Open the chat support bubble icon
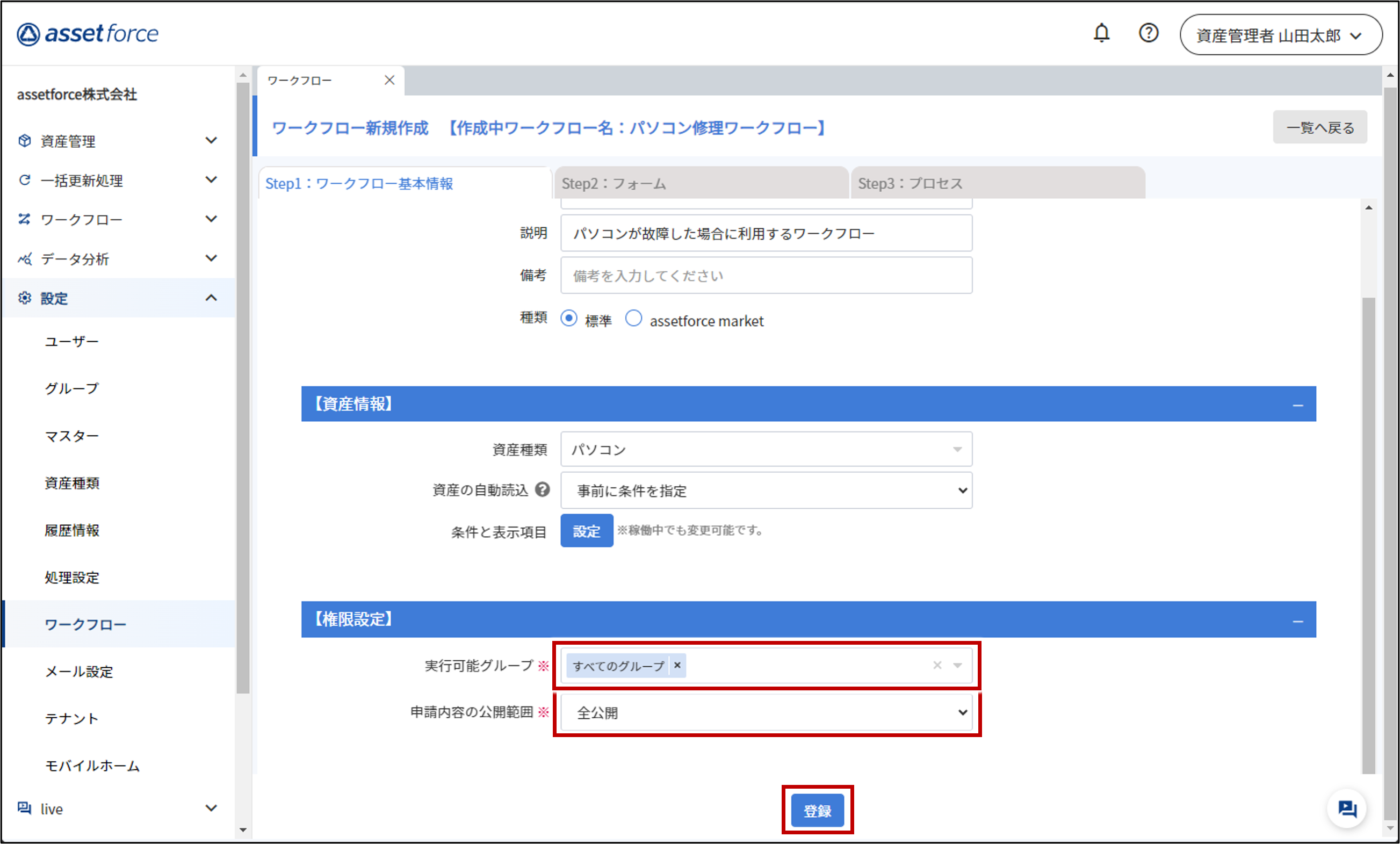This screenshot has height=844, width=1400. (1347, 808)
